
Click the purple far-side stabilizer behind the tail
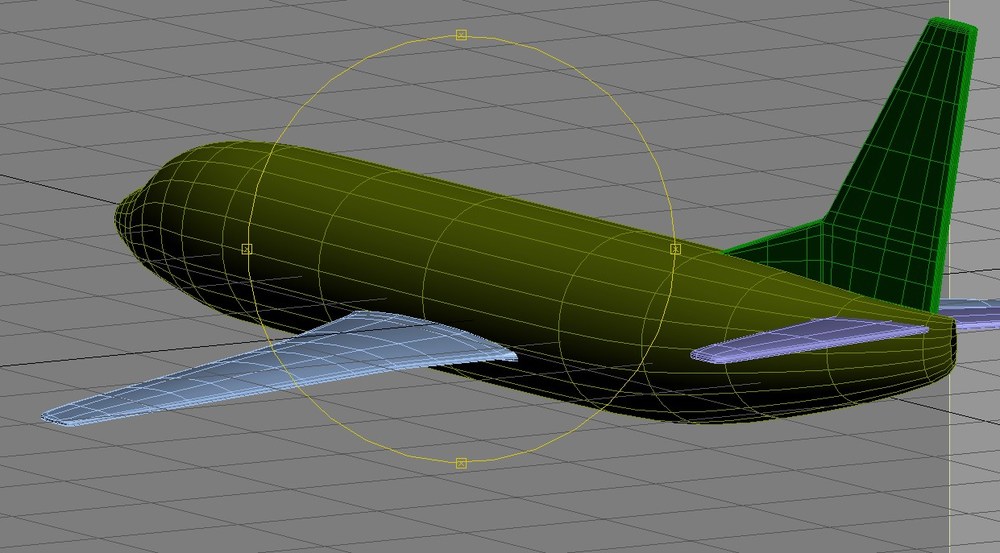969,314
